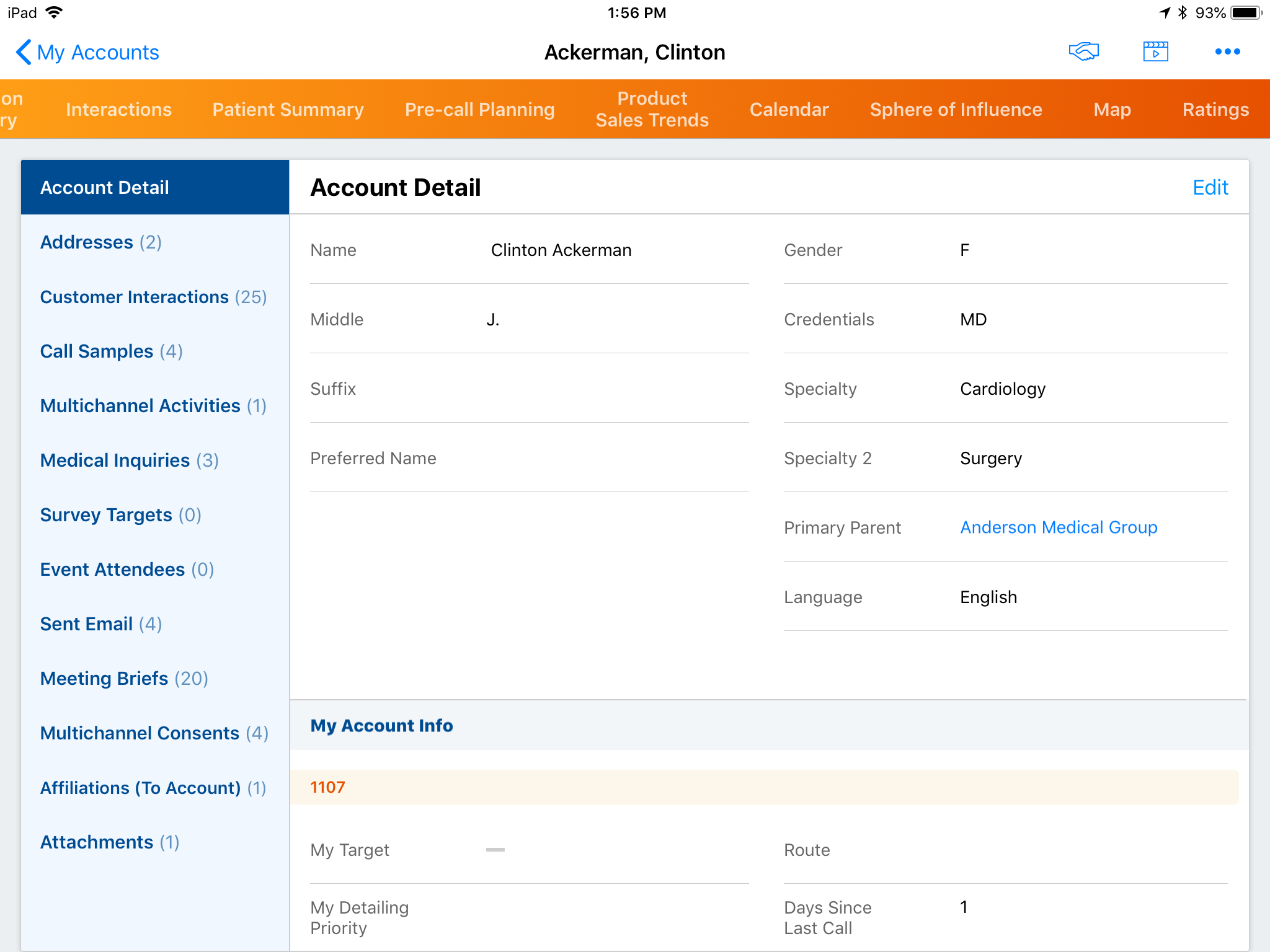Open the three-dot more options menu
The image size is (1270, 952).
click(1227, 52)
